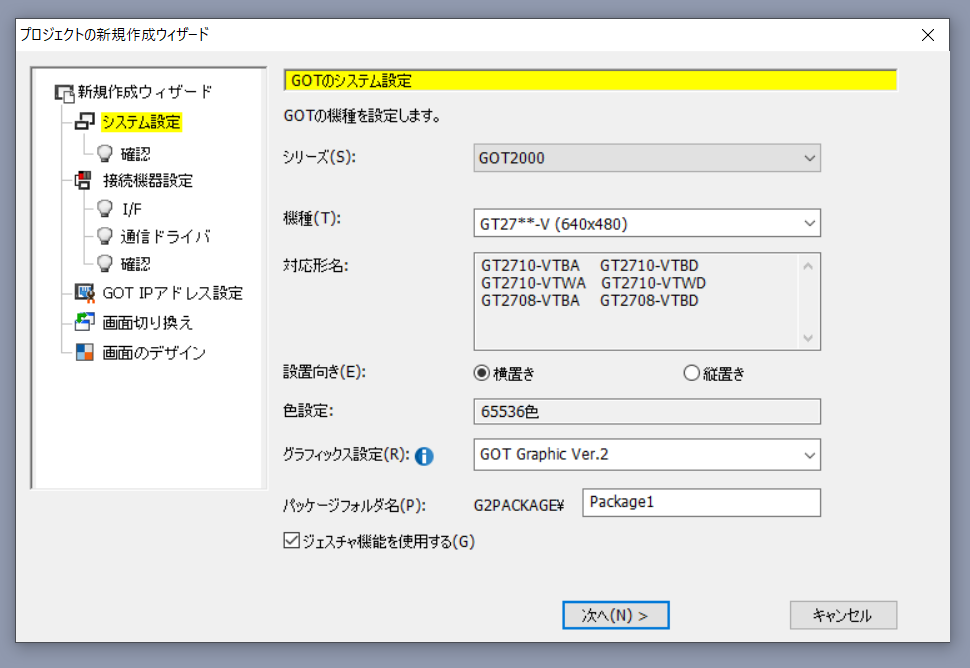Click the 新規作成ウィザード root icon
This screenshot has height=668, width=970.
[x=64, y=93]
